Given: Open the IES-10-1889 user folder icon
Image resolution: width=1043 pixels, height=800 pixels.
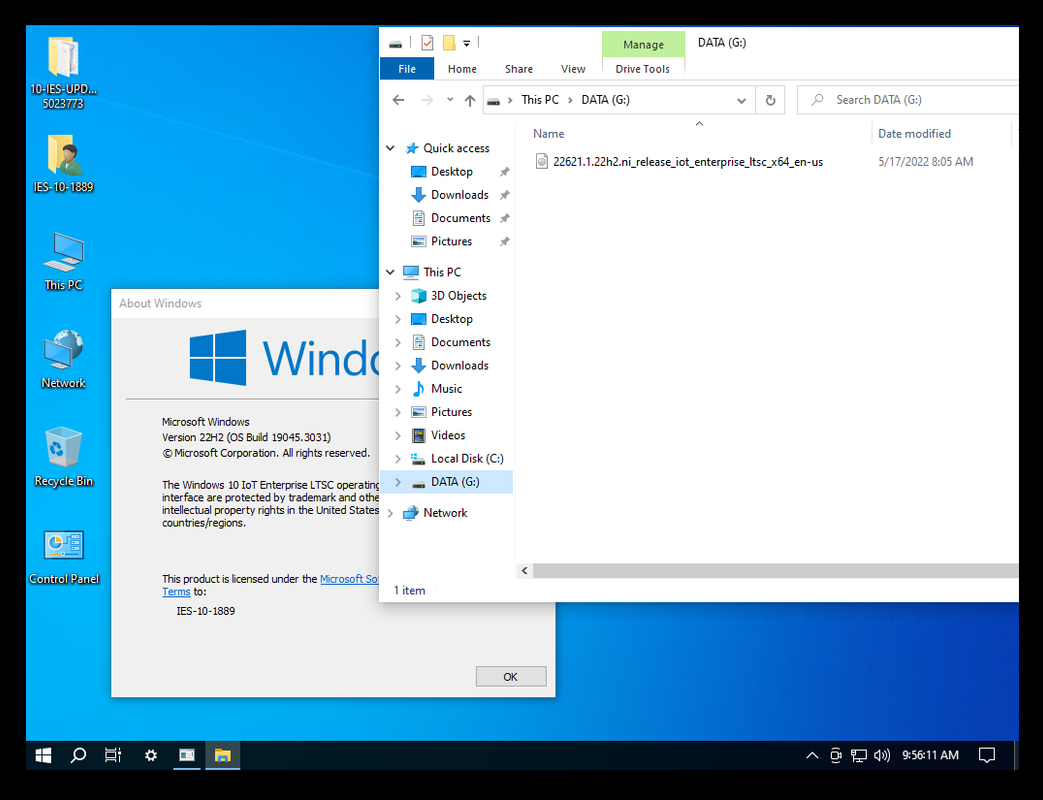Looking at the screenshot, I should [x=63, y=163].
